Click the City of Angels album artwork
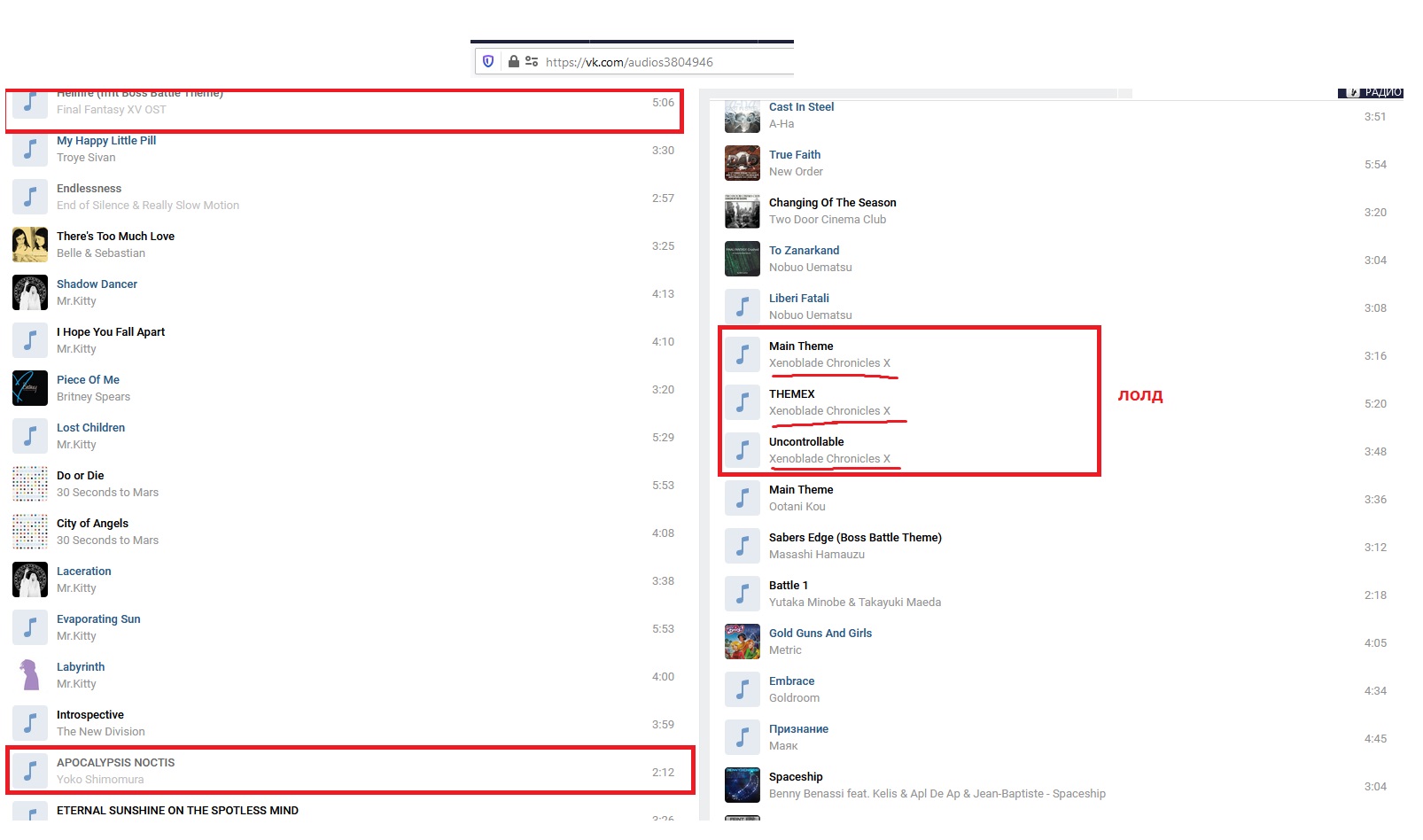 pos(30,533)
